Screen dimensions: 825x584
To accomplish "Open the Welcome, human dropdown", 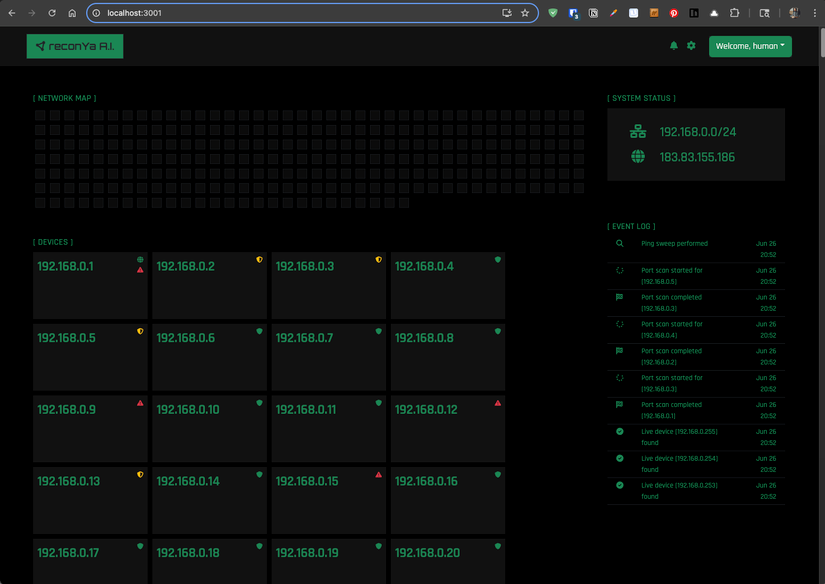I will 749,46.
